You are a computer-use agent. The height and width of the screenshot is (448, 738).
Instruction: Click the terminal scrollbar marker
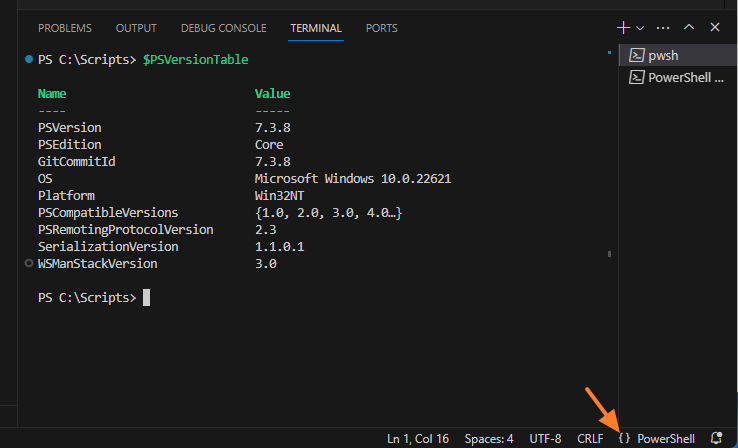(x=609, y=254)
